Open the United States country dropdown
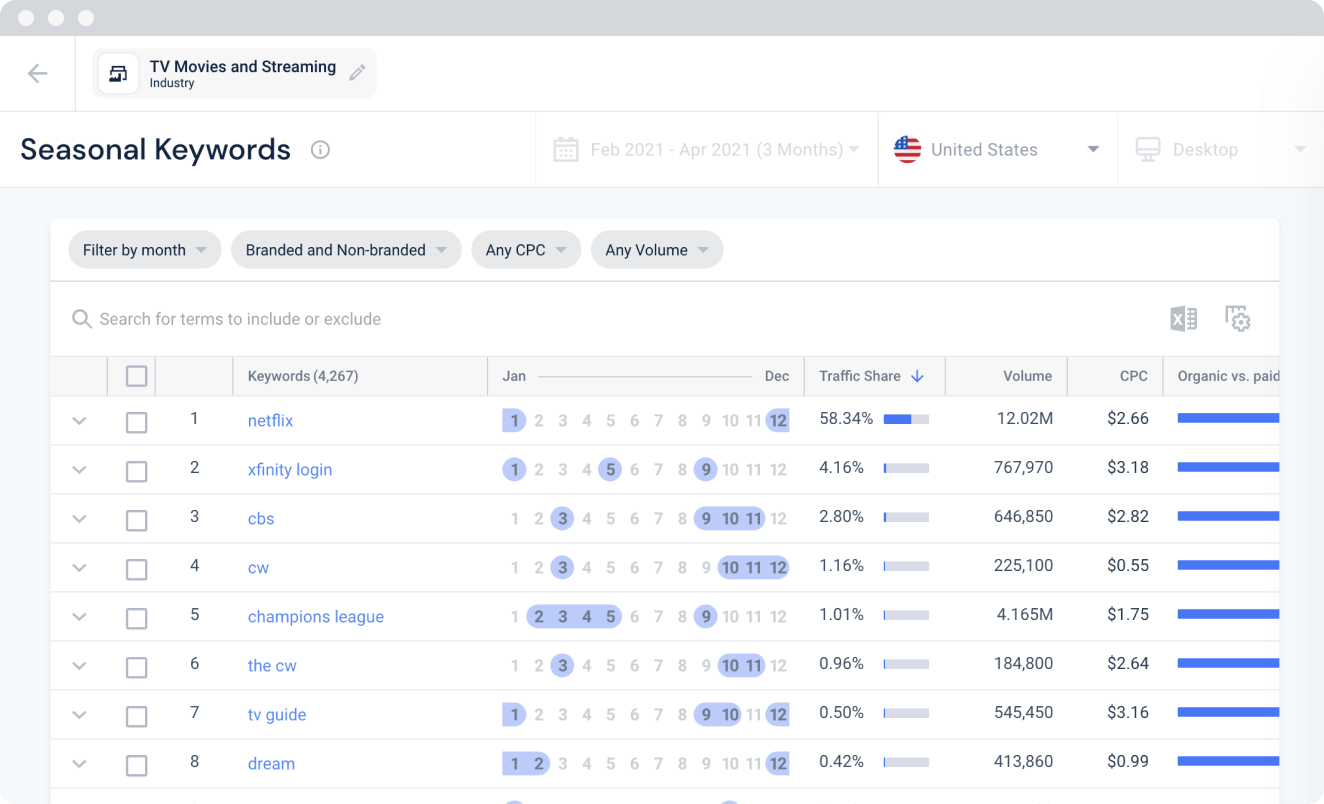The width and height of the screenshot is (1324, 804). [997, 150]
